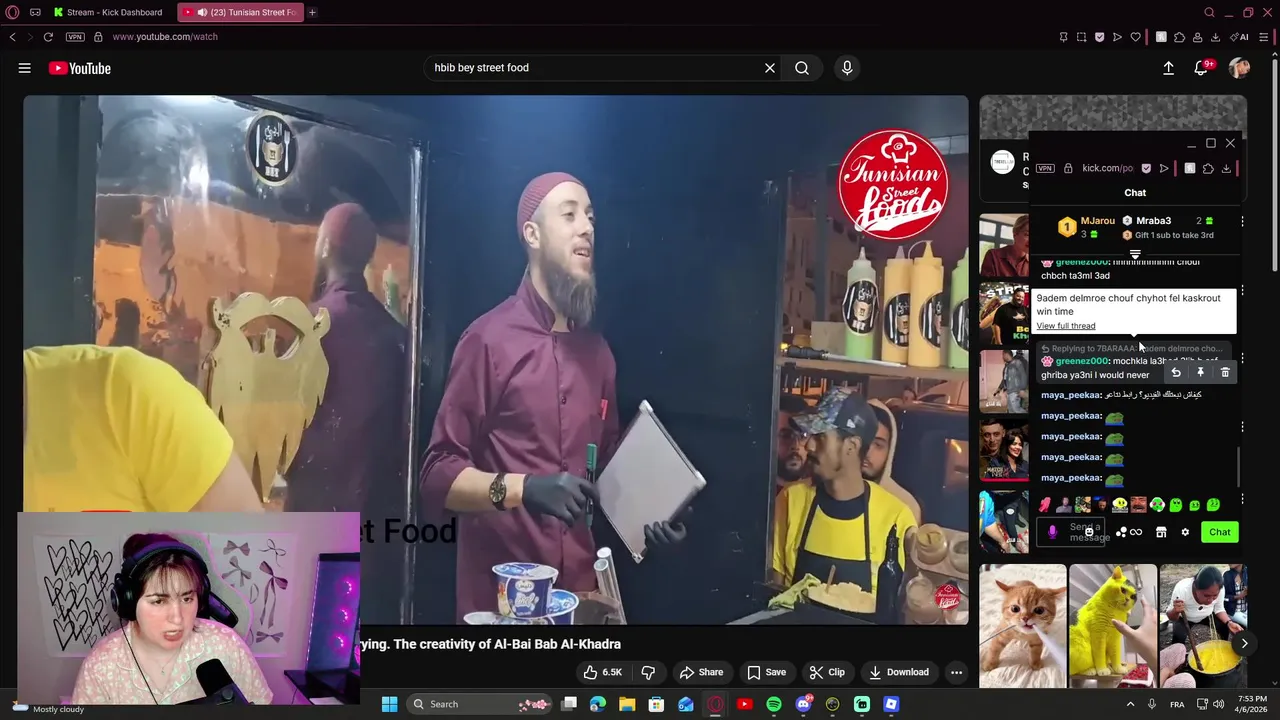Click the Windows taskbar Search box
This screenshot has width=1280, height=720.
[x=480, y=704]
